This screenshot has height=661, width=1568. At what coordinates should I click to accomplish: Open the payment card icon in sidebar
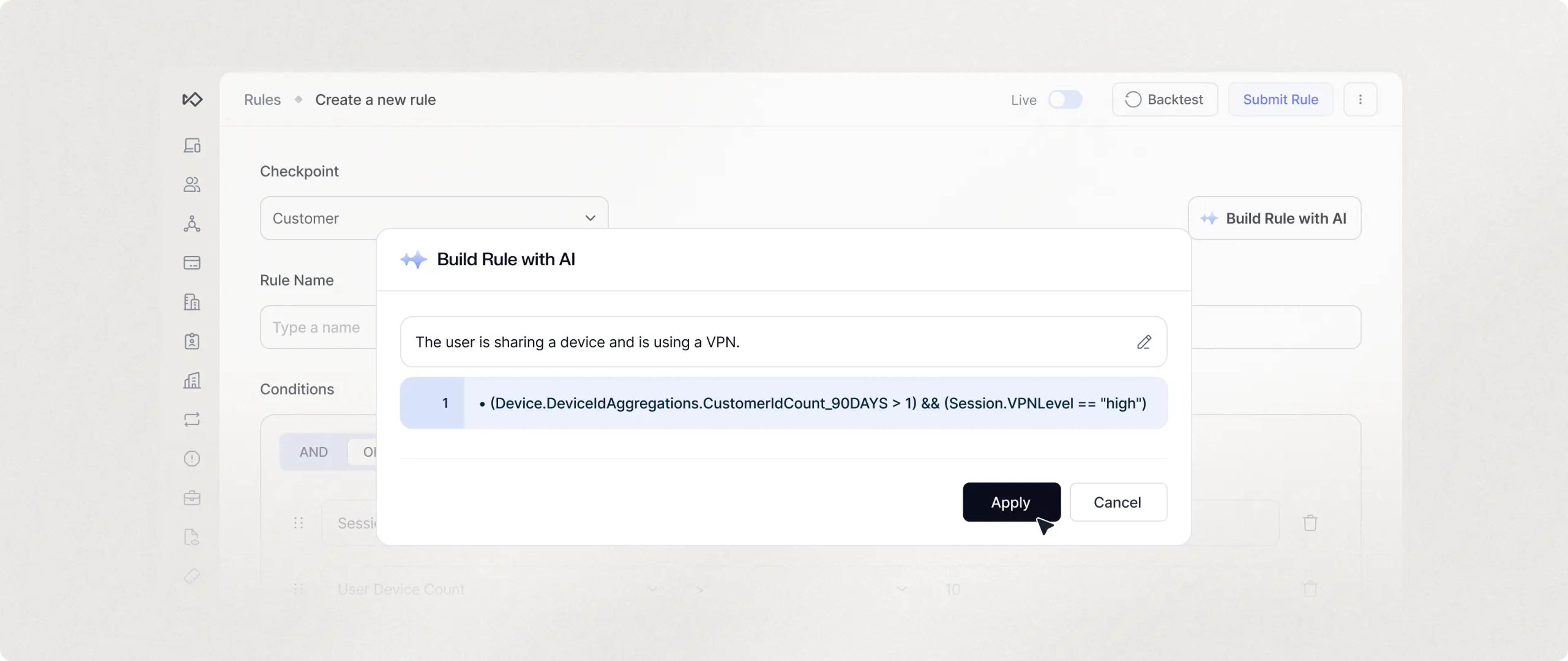click(x=192, y=263)
